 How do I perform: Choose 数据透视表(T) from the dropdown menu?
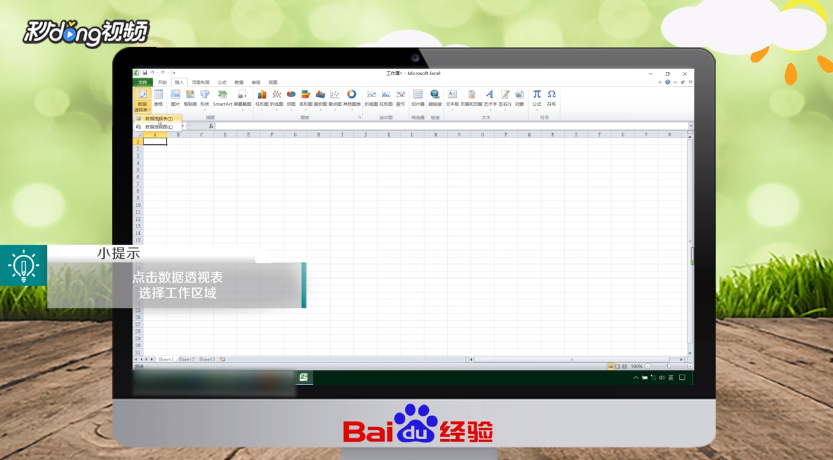click(x=158, y=118)
